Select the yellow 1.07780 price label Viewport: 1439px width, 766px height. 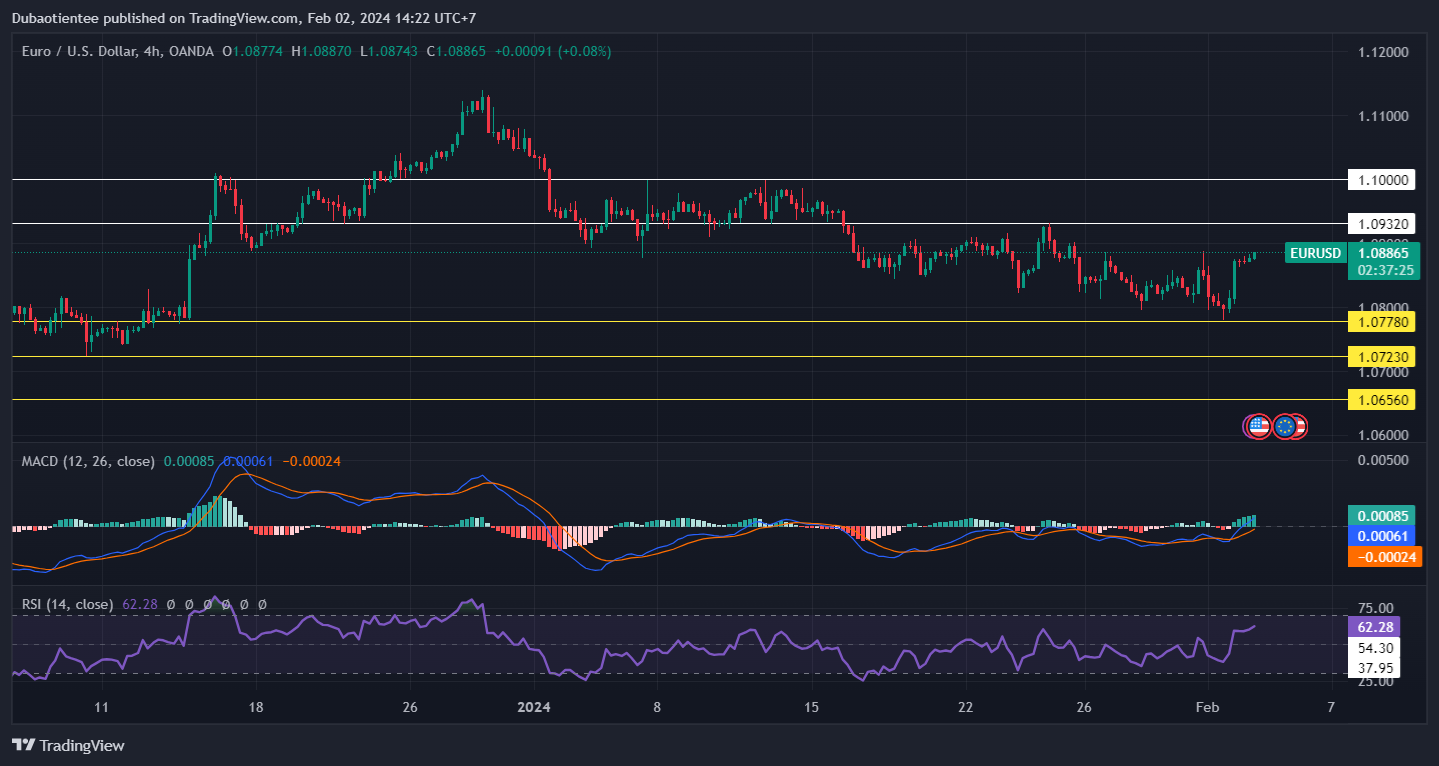pos(1382,321)
